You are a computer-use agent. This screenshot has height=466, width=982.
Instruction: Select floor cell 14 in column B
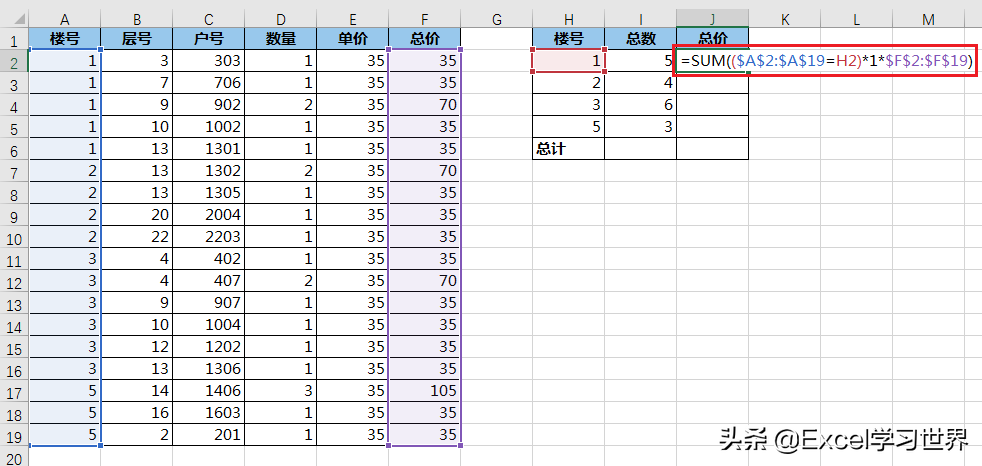coord(137,390)
